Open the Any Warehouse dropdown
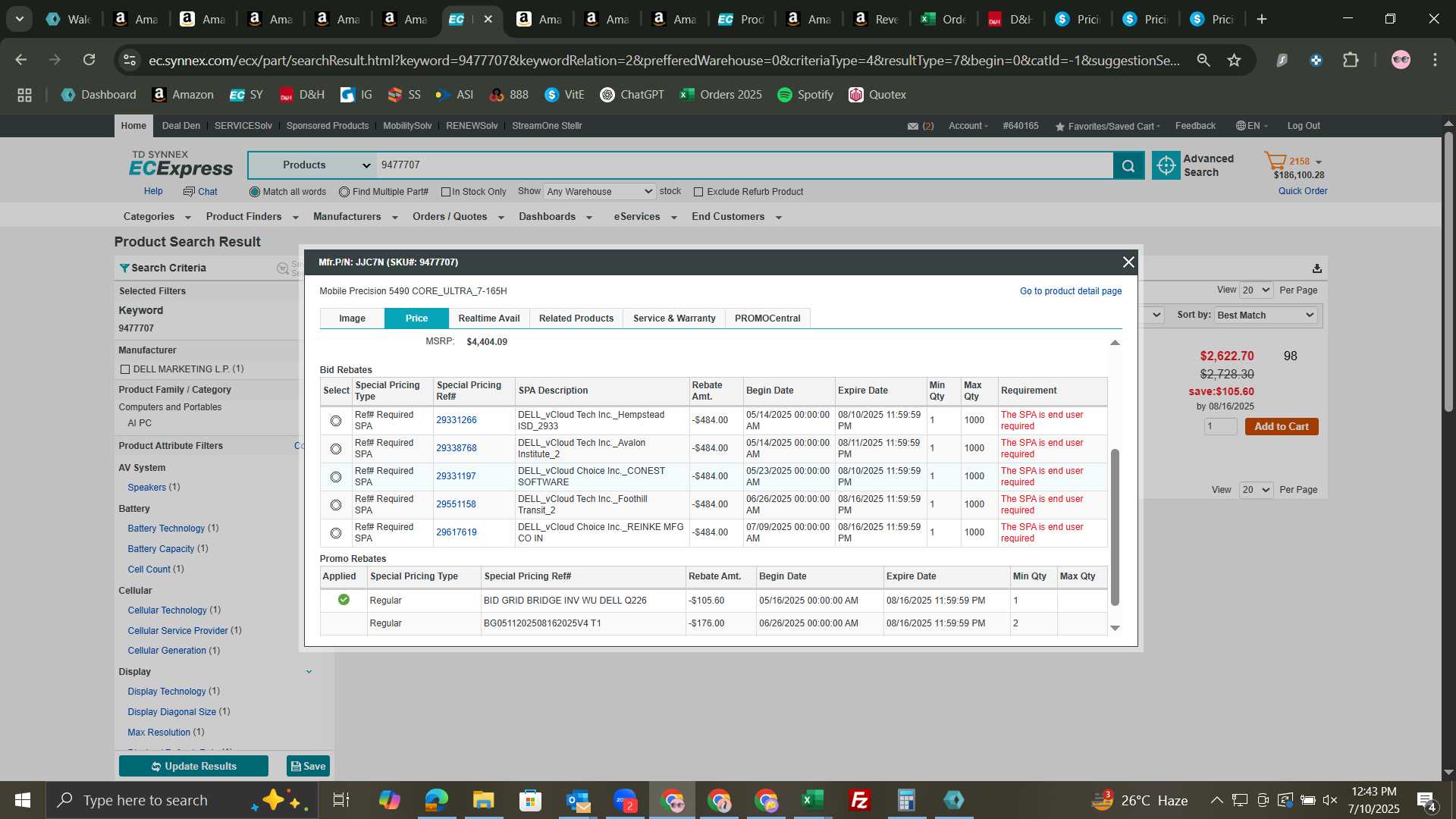 pos(599,192)
